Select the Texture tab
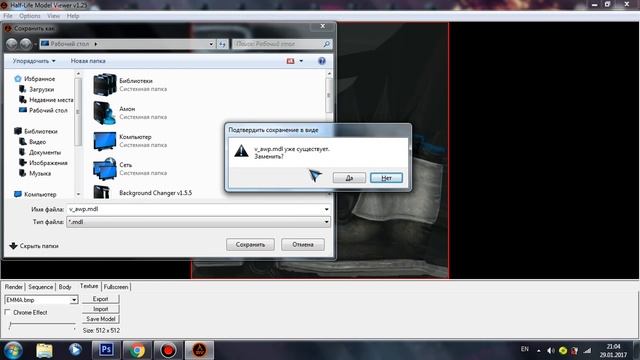The width and height of the screenshot is (640, 360). click(89, 286)
